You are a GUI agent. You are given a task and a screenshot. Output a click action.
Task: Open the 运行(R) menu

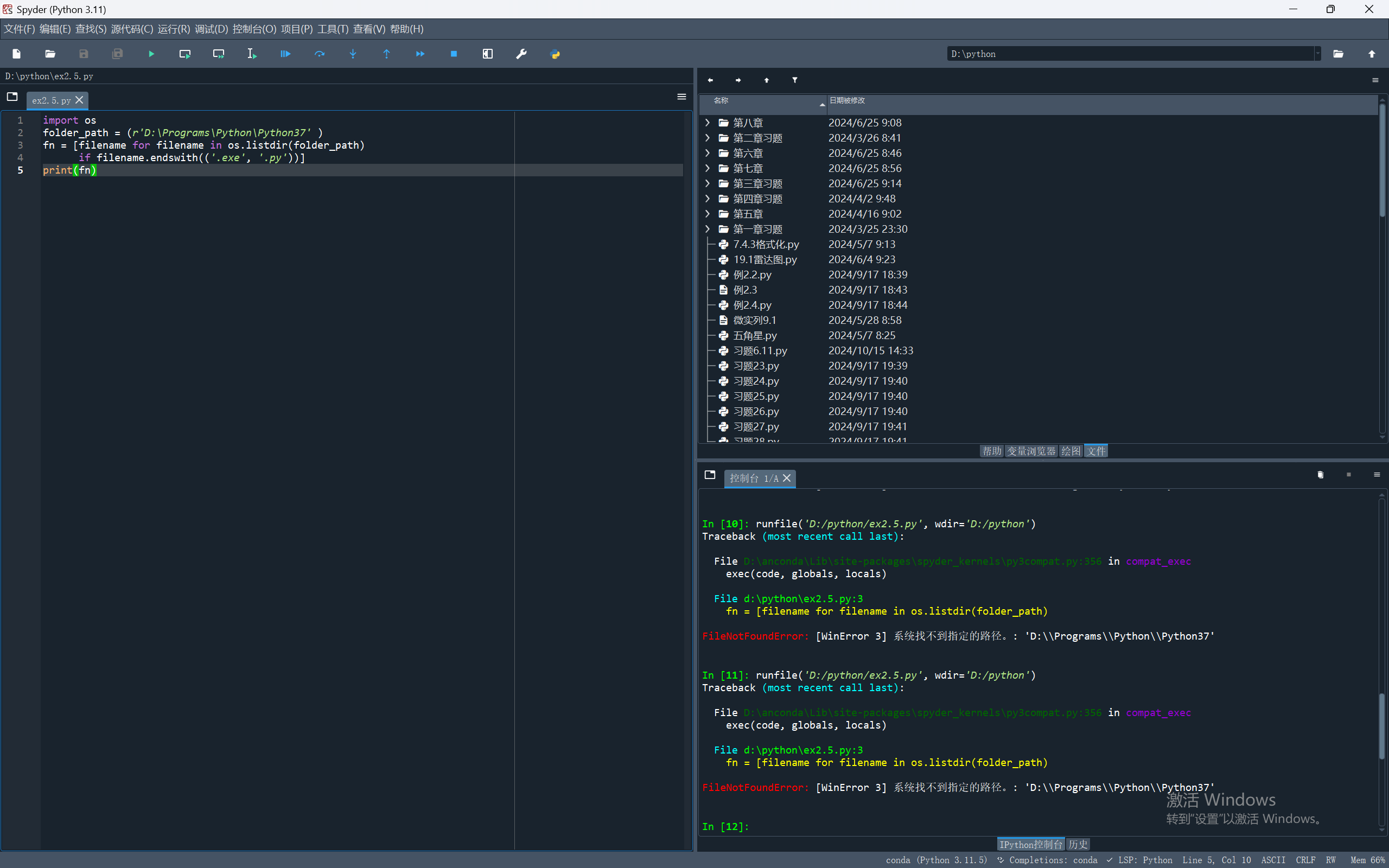coord(174,29)
